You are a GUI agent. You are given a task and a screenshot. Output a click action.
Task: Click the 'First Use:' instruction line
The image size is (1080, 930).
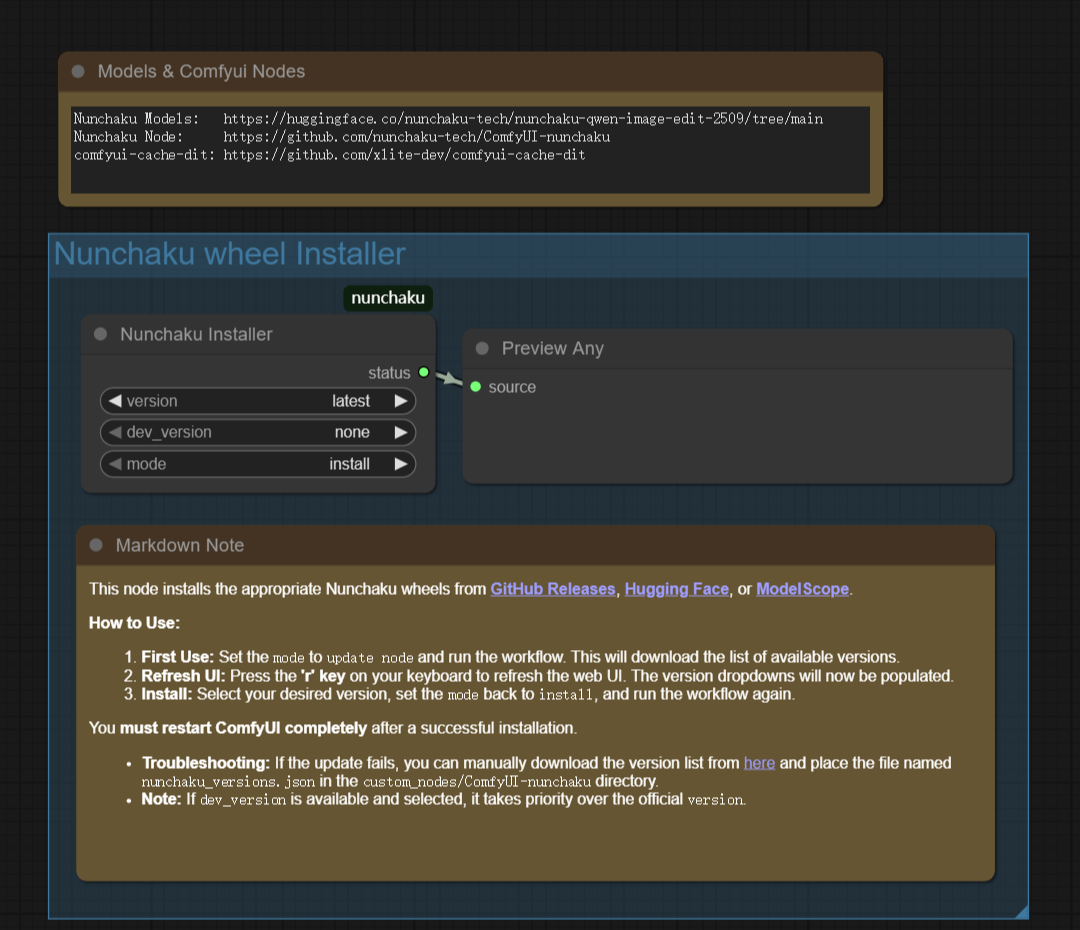(520, 657)
